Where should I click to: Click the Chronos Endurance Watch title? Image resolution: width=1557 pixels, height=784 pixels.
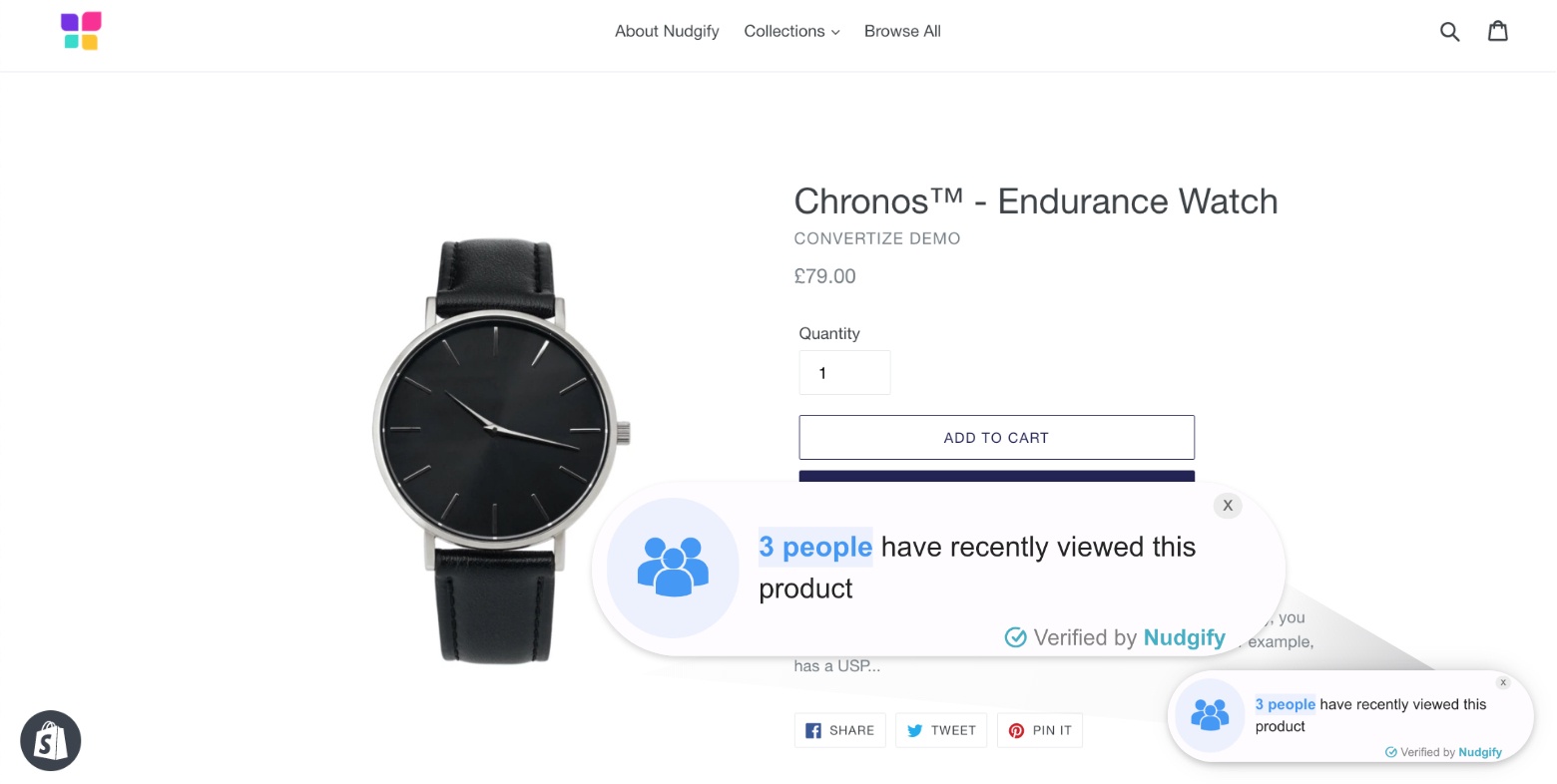(1035, 201)
